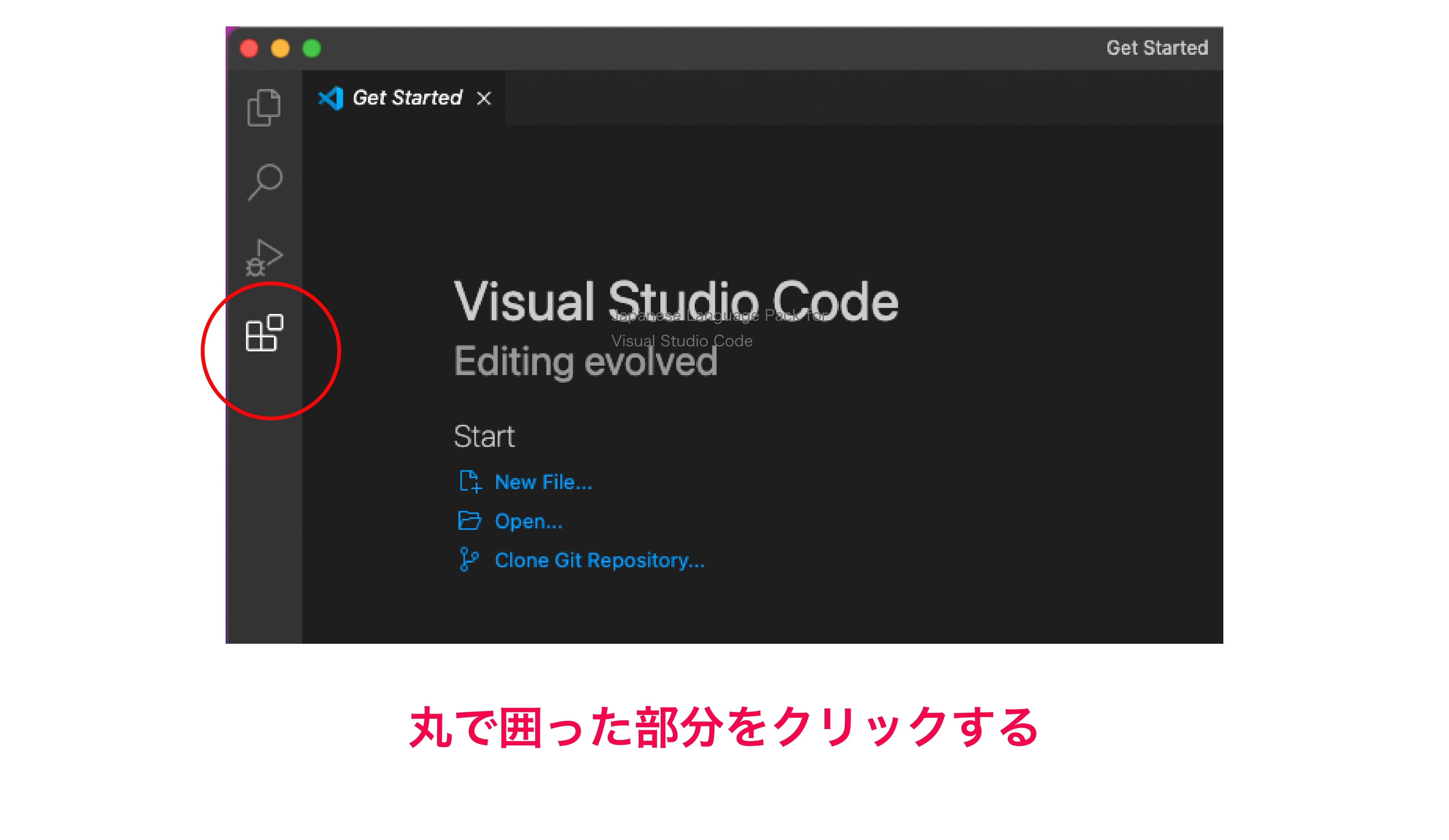
Task: Click the Start section heading
Action: [484, 436]
